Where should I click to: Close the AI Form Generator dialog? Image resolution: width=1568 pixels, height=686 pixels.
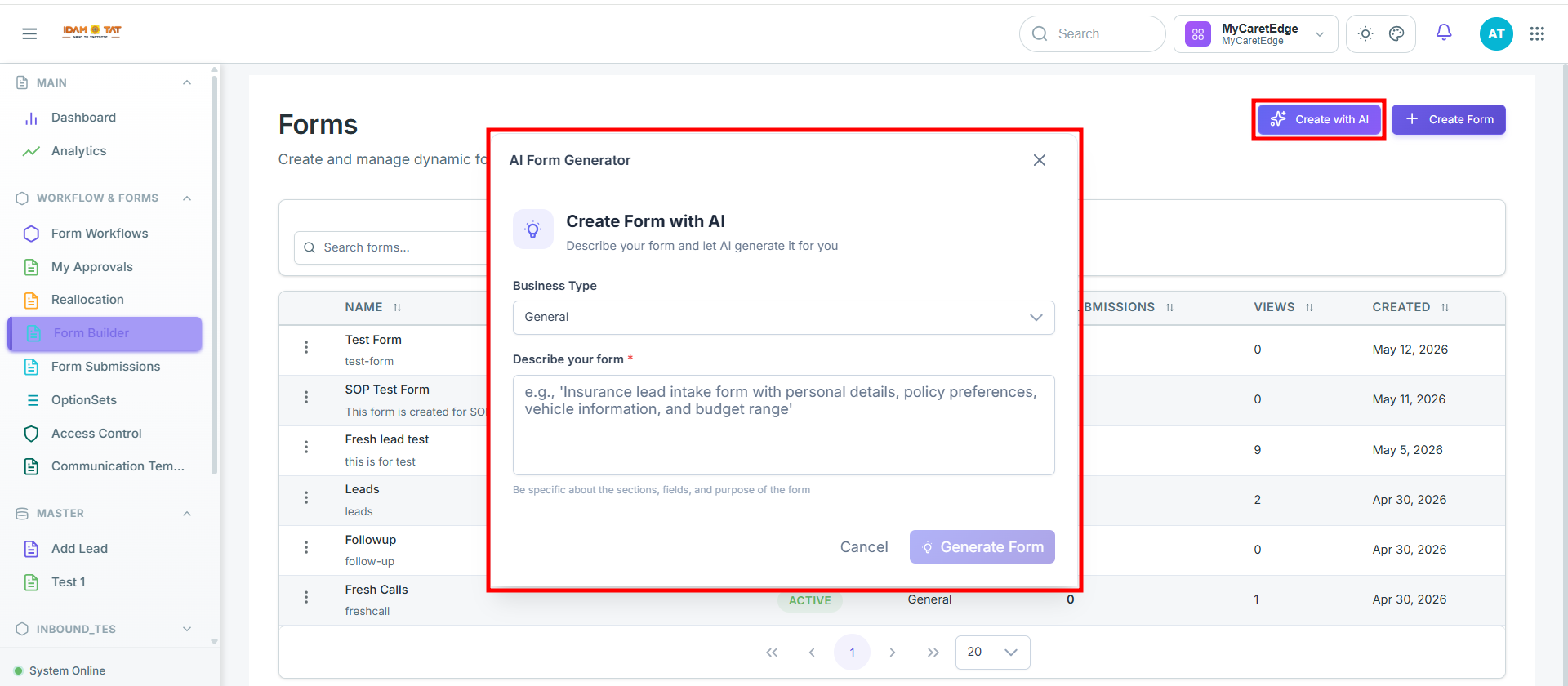[1040, 160]
